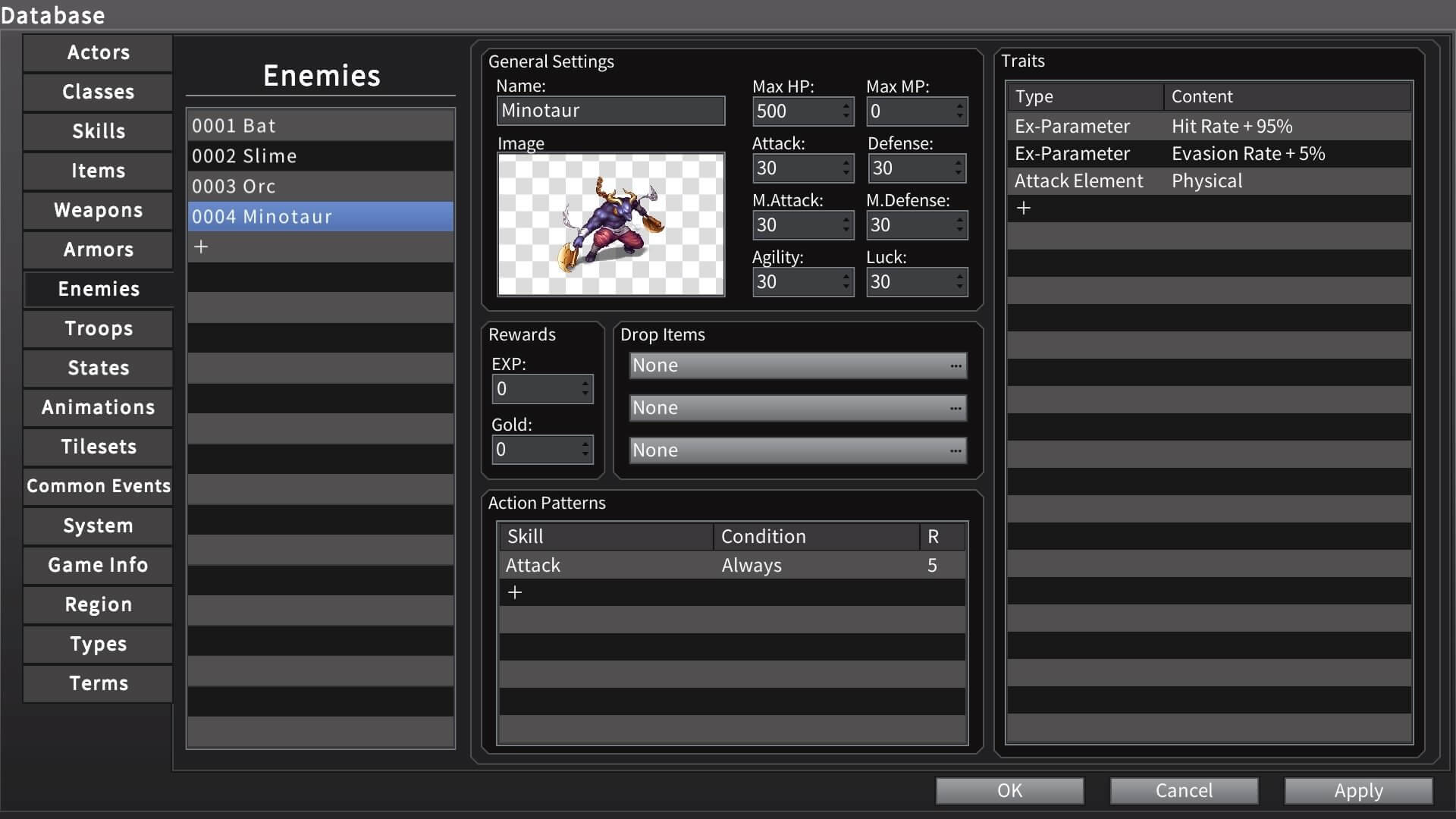Click Defense value stepper arrows

(x=960, y=168)
